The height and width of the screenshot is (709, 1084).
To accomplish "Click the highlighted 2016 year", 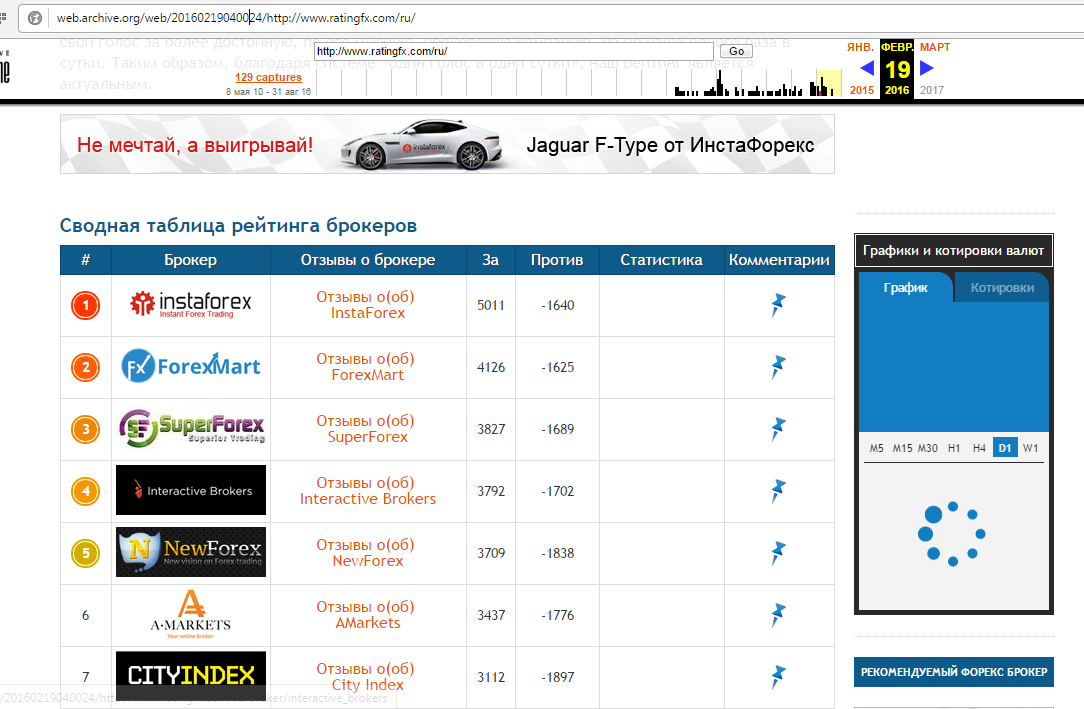I will [x=897, y=90].
